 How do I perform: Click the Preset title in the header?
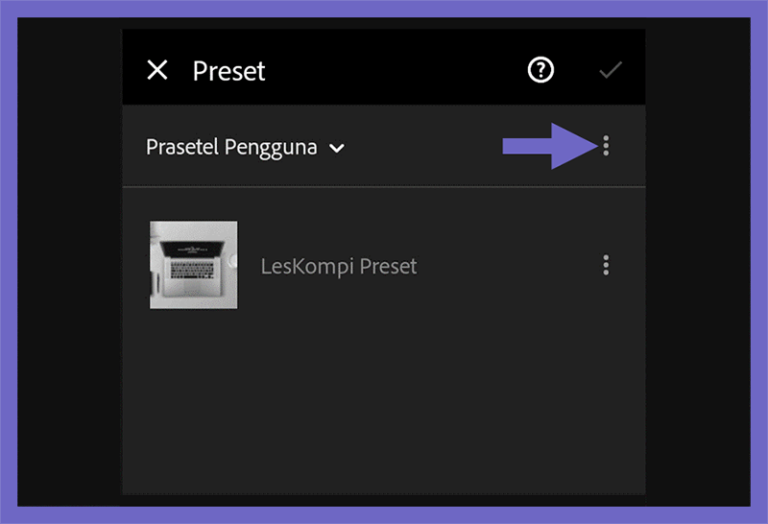(x=229, y=71)
